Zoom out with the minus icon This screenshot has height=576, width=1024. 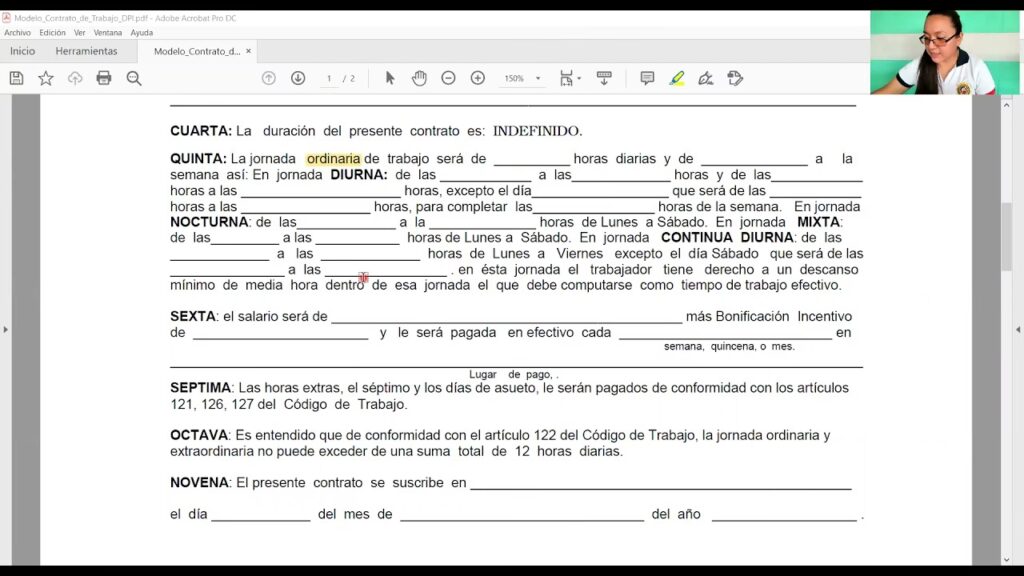[448, 78]
